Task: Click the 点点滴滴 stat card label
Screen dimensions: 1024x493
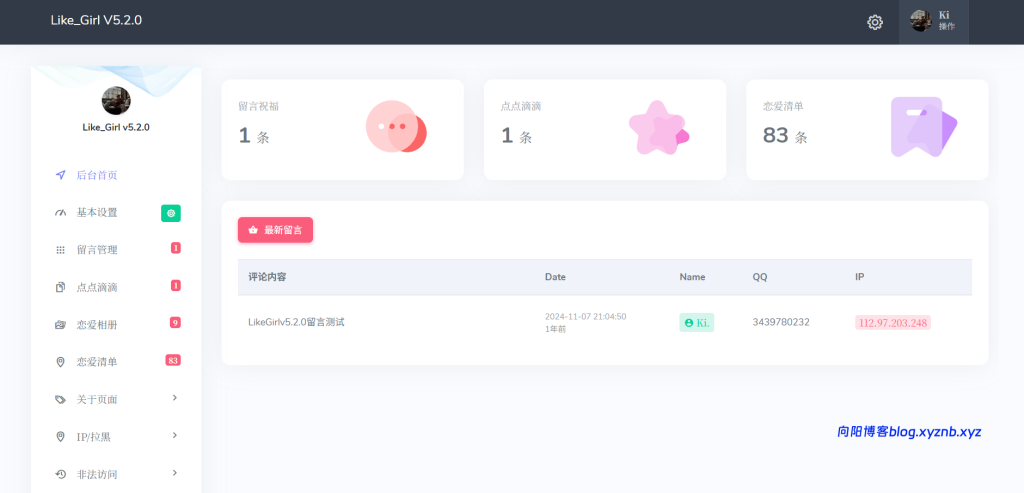Action: coord(521,106)
